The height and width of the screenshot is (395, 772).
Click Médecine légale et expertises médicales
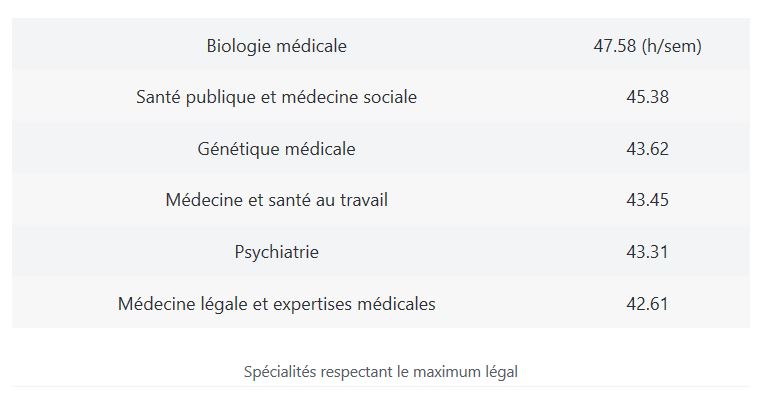point(276,303)
